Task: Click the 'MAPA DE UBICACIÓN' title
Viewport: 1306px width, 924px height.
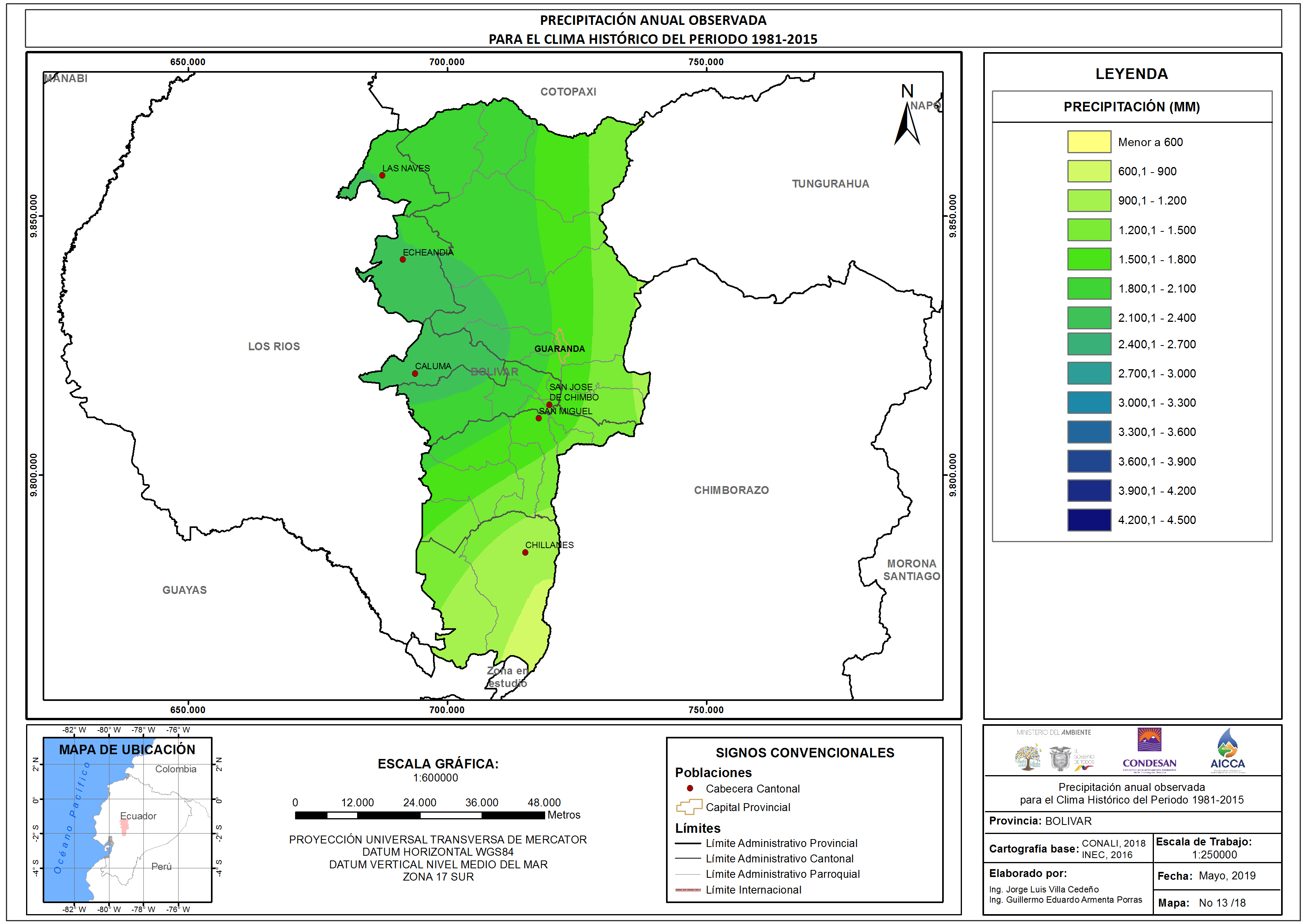Action: pyautogui.click(x=128, y=749)
